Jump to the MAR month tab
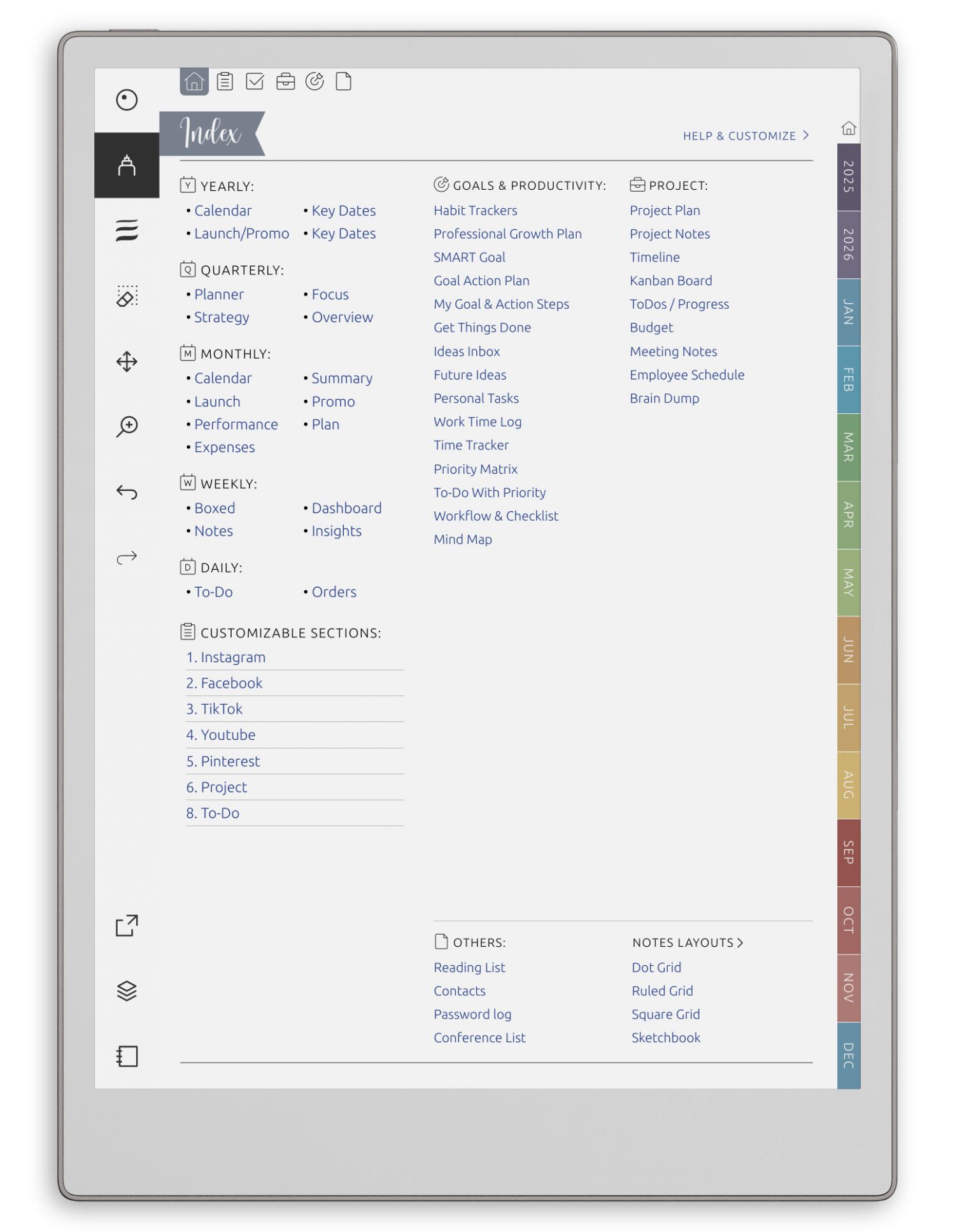The height and width of the screenshot is (1232, 955). pyautogui.click(x=849, y=448)
